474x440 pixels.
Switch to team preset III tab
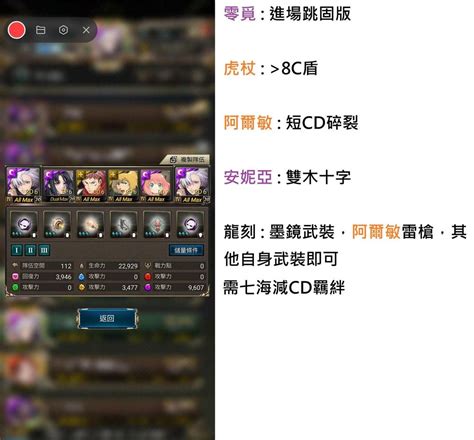point(44,250)
